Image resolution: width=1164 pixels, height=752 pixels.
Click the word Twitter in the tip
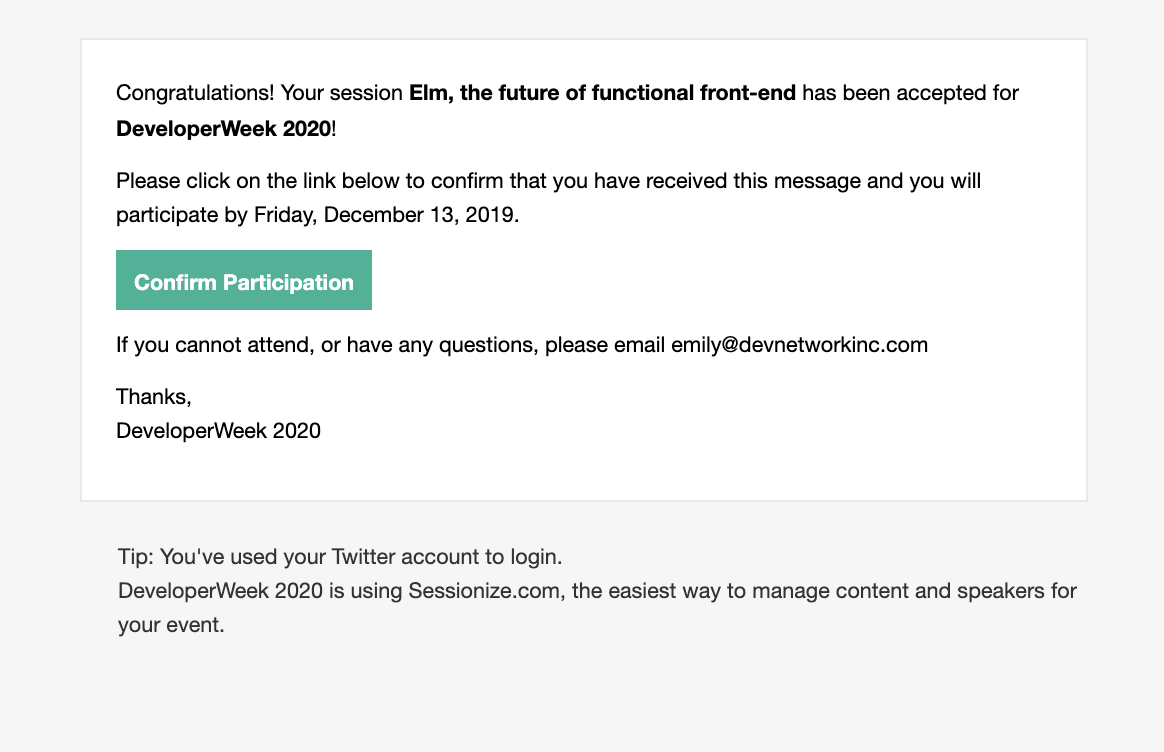click(x=364, y=557)
